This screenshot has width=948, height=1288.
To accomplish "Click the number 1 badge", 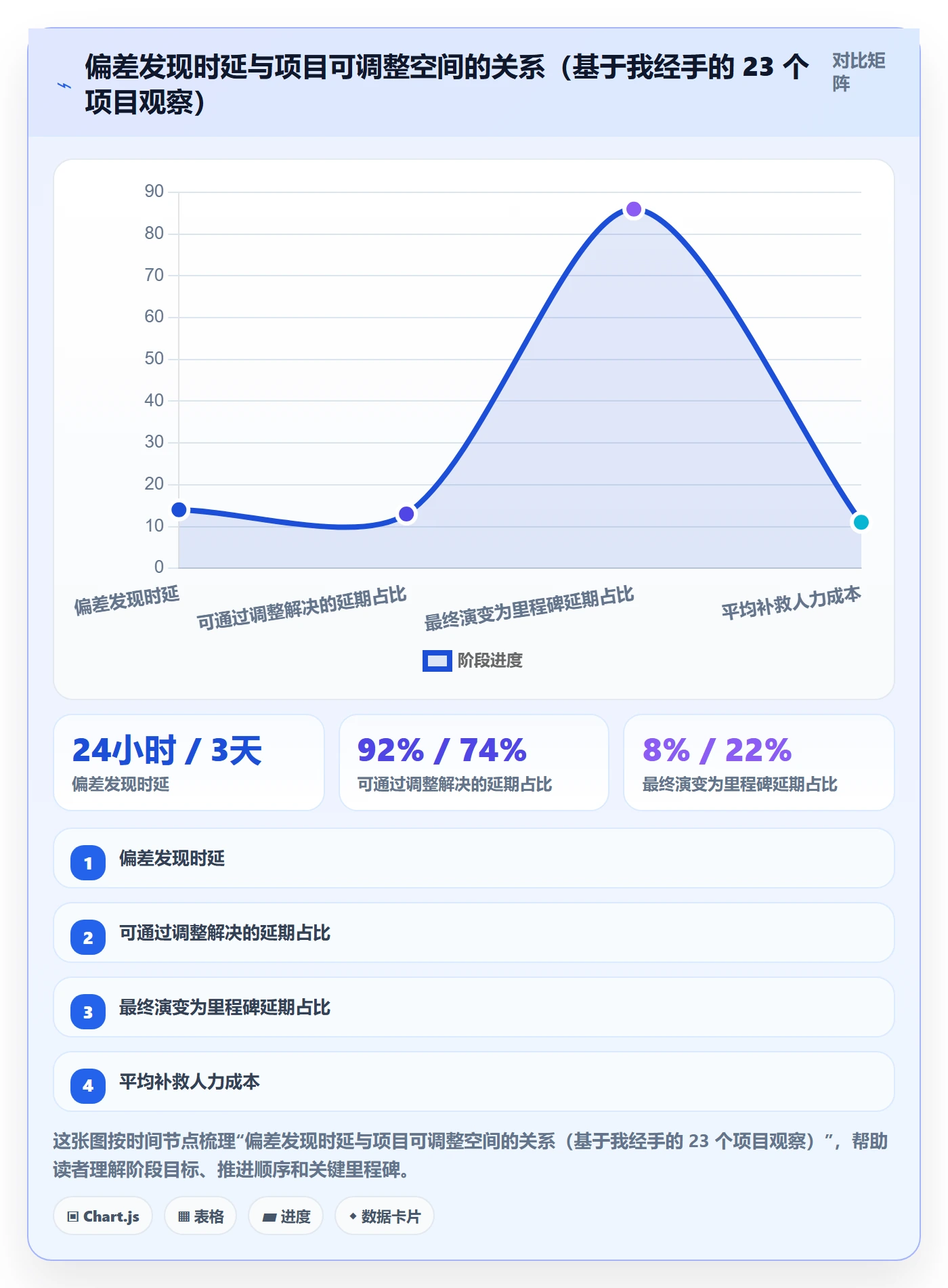I will tap(88, 863).
